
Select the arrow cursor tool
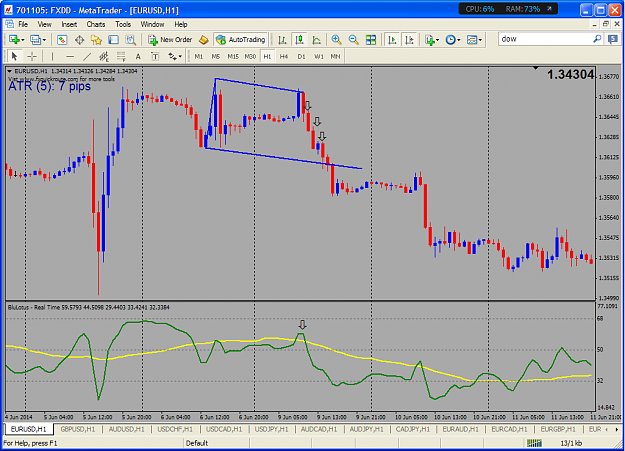[15, 56]
